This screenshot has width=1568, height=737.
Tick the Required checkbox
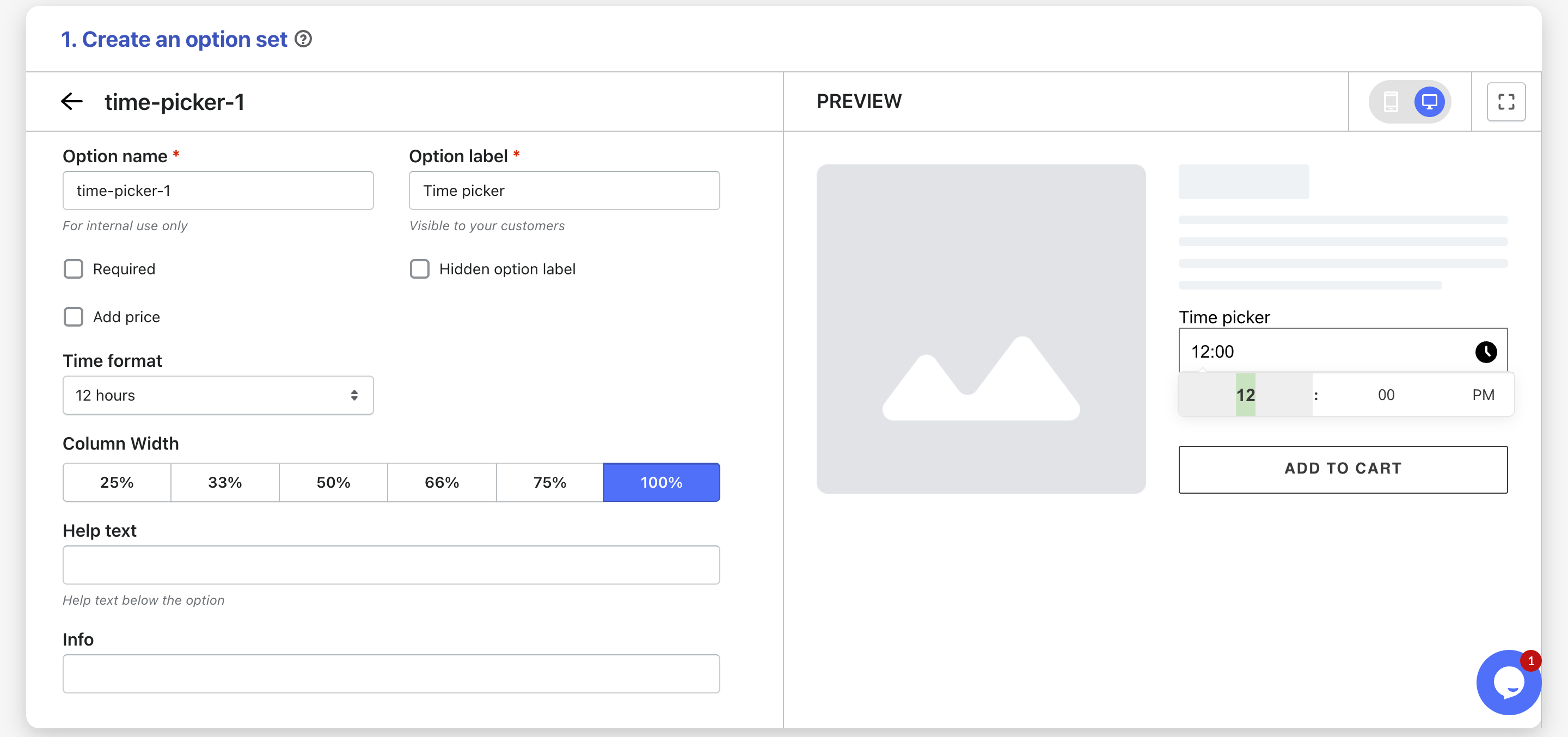click(73, 269)
